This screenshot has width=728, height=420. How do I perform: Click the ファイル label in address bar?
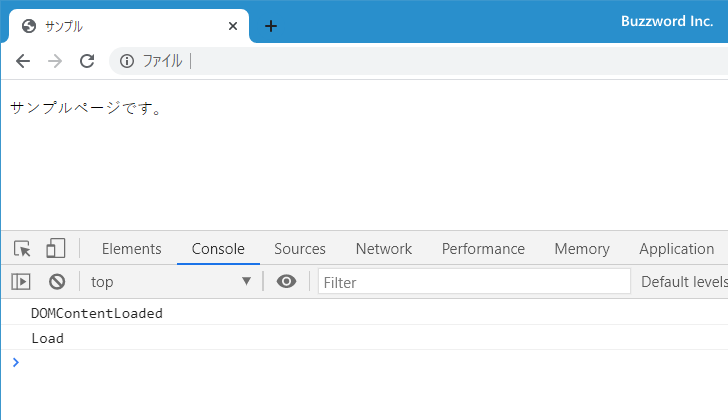[x=162, y=61]
